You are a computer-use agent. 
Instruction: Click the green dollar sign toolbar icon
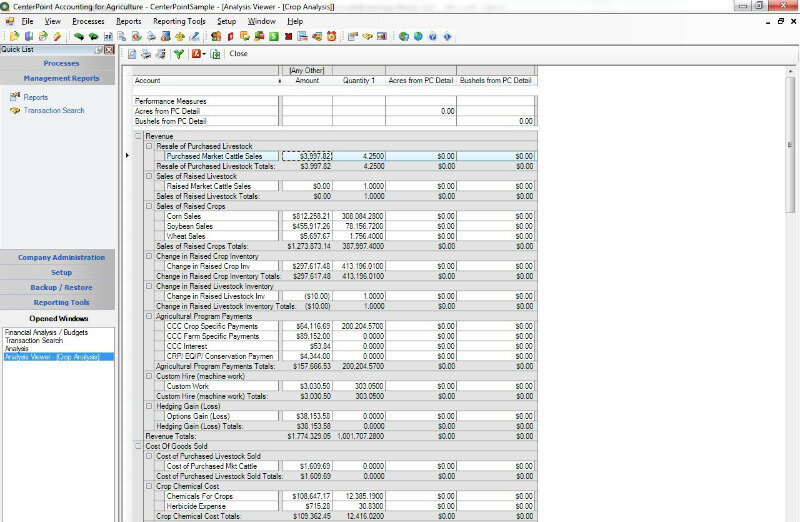(x=273, y=36)
